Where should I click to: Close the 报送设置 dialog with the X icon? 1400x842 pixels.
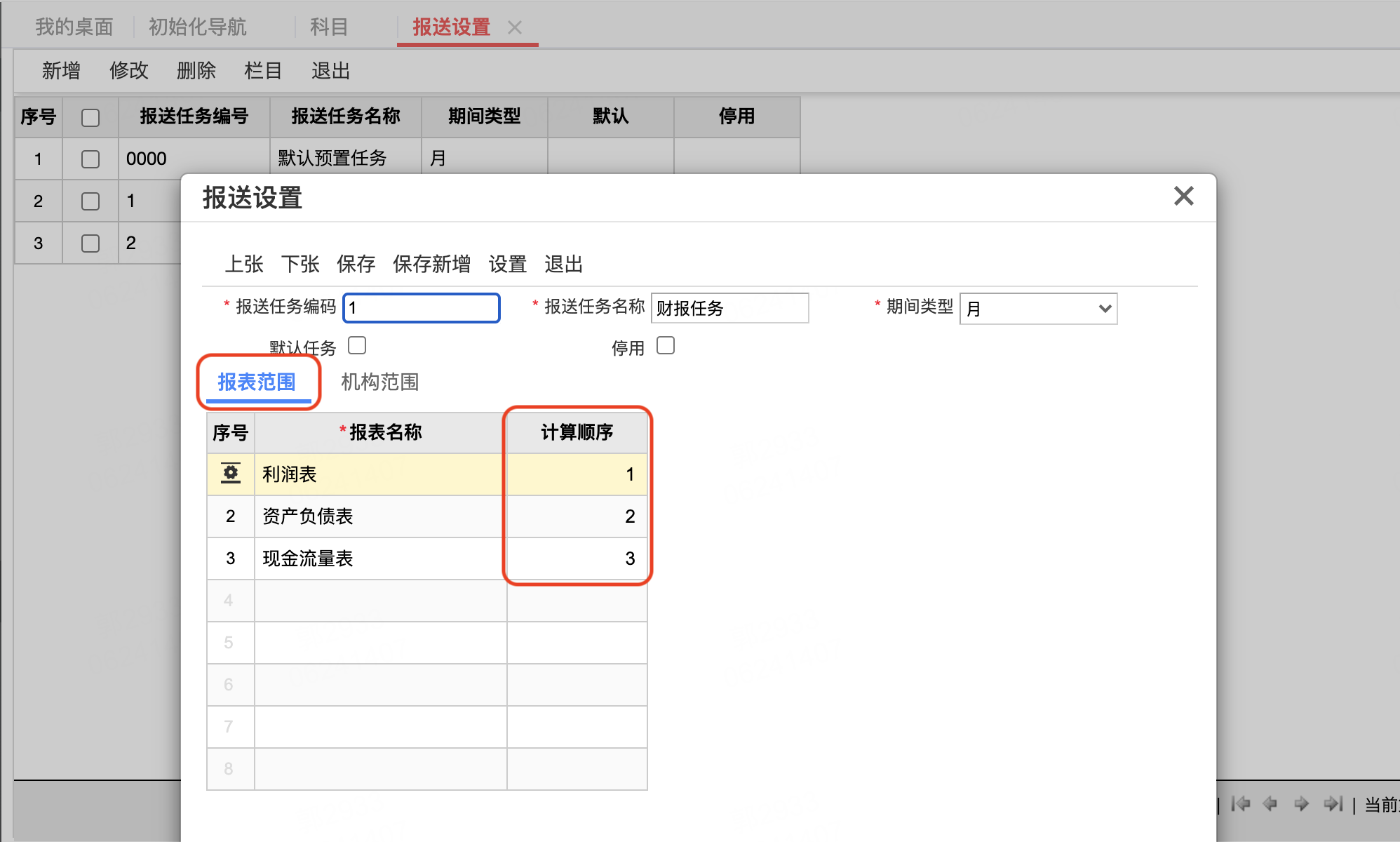(x=1184, y=196)
